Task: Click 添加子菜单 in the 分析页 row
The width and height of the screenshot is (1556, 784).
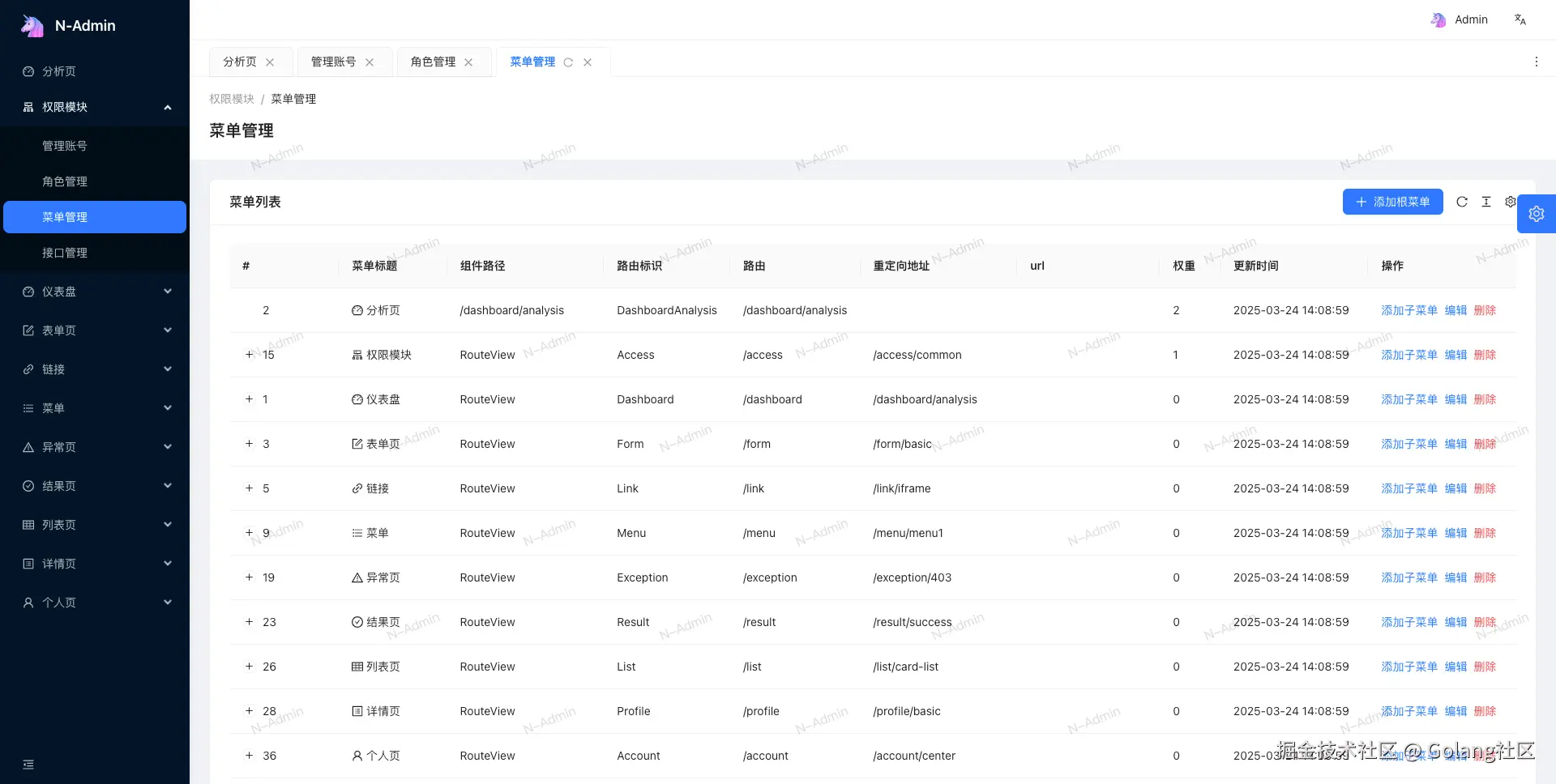Action: coord(1409,310)
